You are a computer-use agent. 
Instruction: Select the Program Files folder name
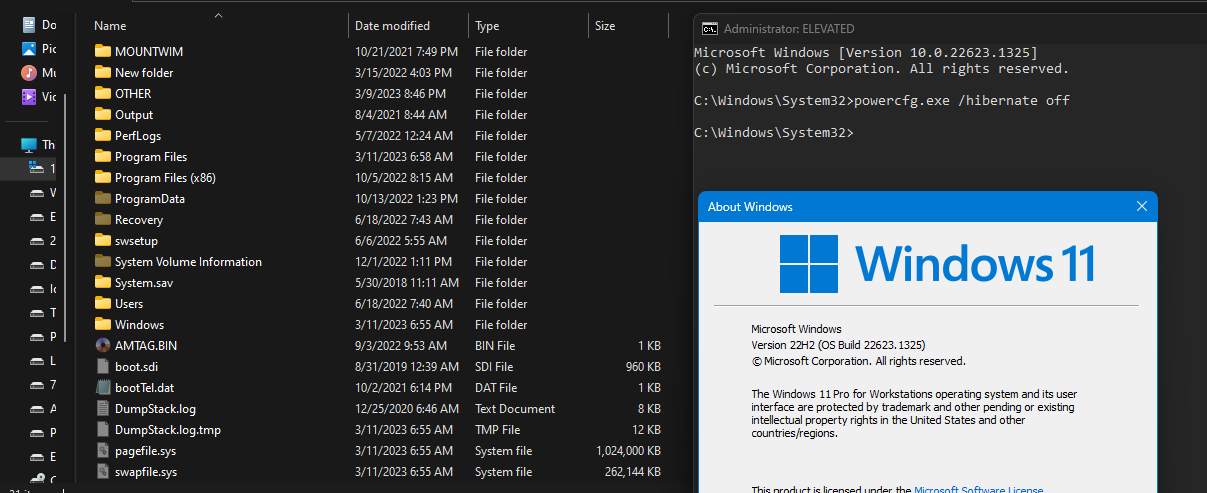[x=151, y=156]
